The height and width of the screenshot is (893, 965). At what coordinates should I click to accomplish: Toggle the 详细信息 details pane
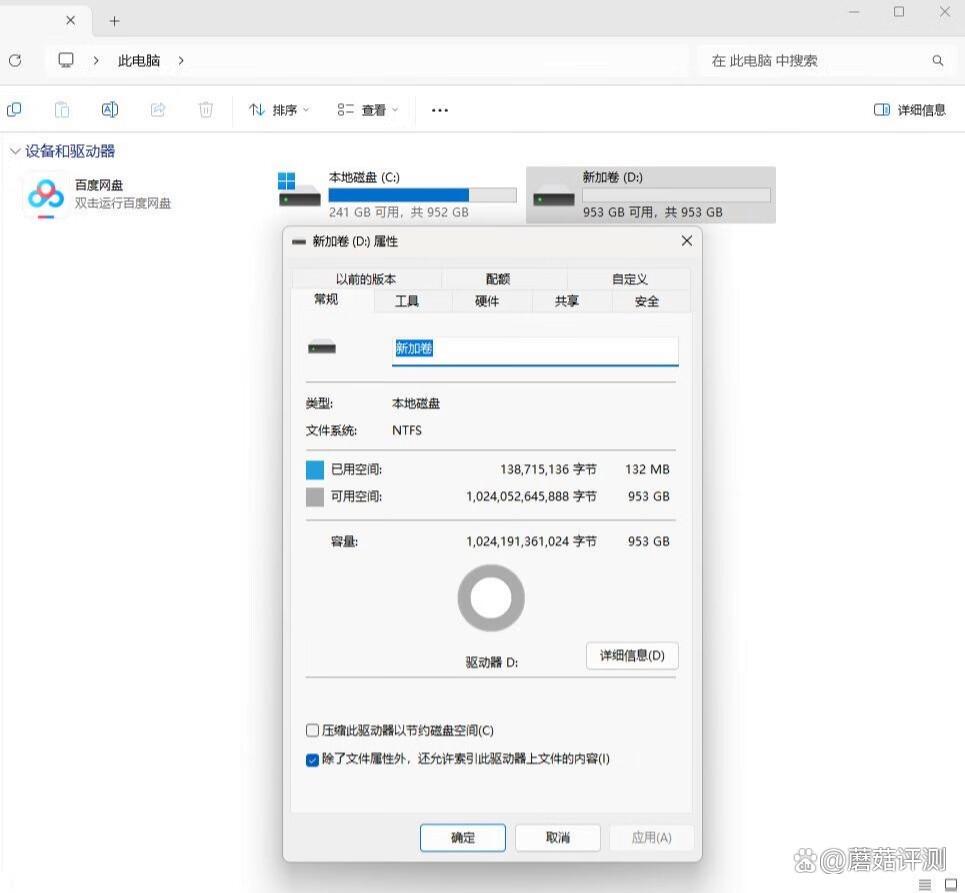click(x=910, y=110)
